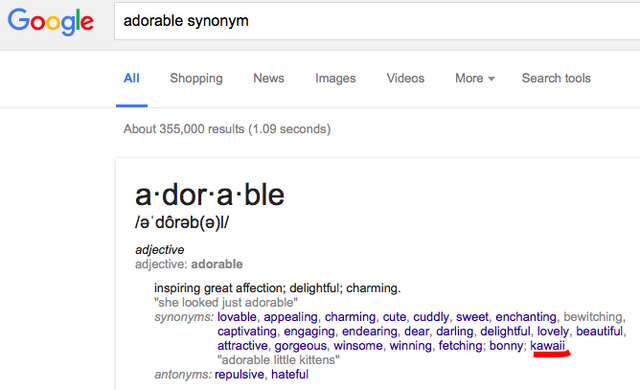640x390 pixels.
Task: Open the More dropdown menu
Action: (x=475, y=78)
